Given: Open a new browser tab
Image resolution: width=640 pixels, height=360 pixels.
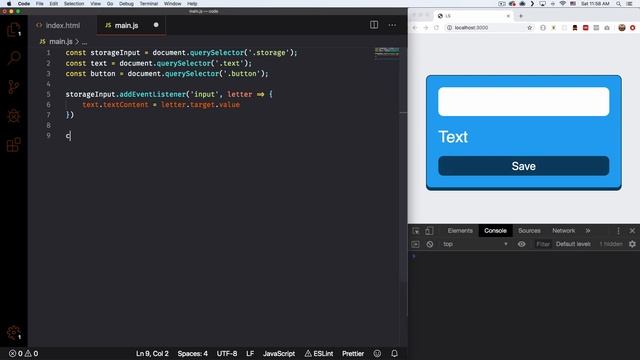Looking at the screenshot, I should pyautogui.click(x=521, y=16).
